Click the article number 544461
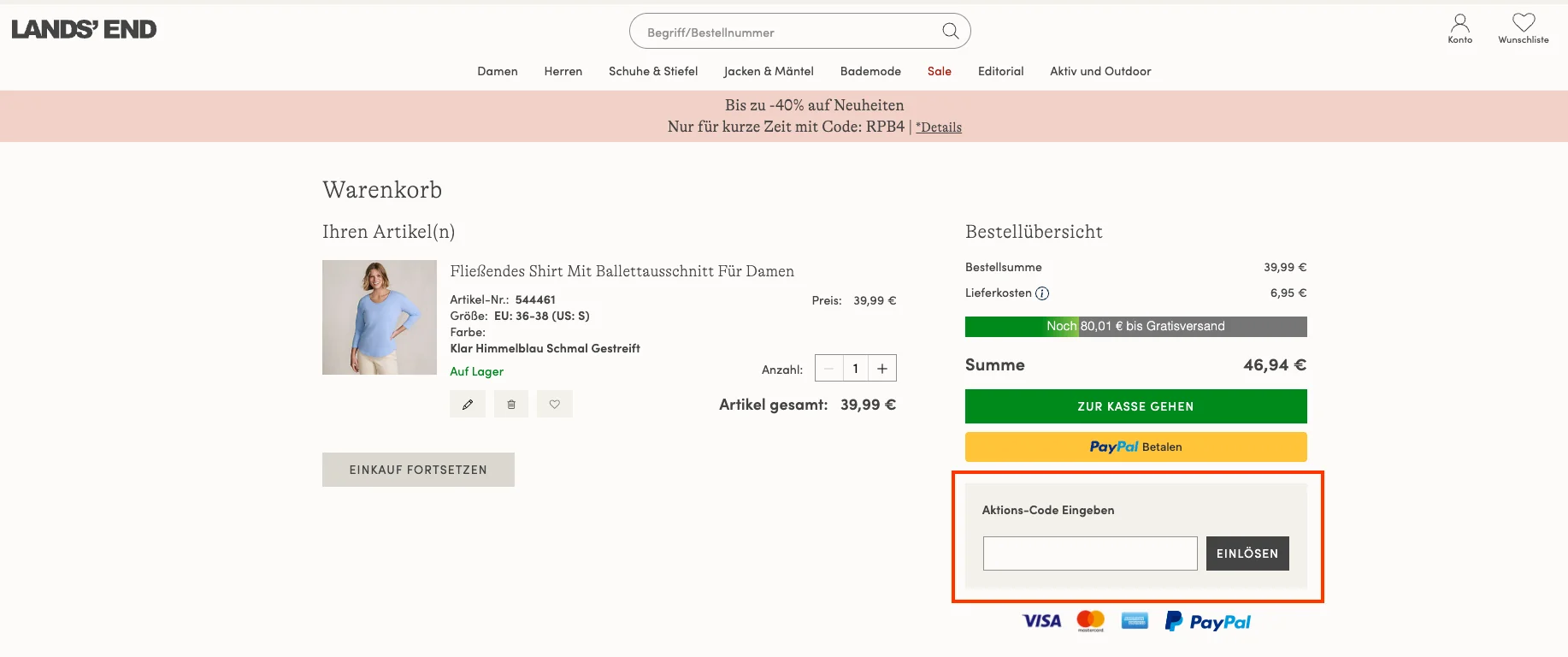 click(x=535, y=299)
